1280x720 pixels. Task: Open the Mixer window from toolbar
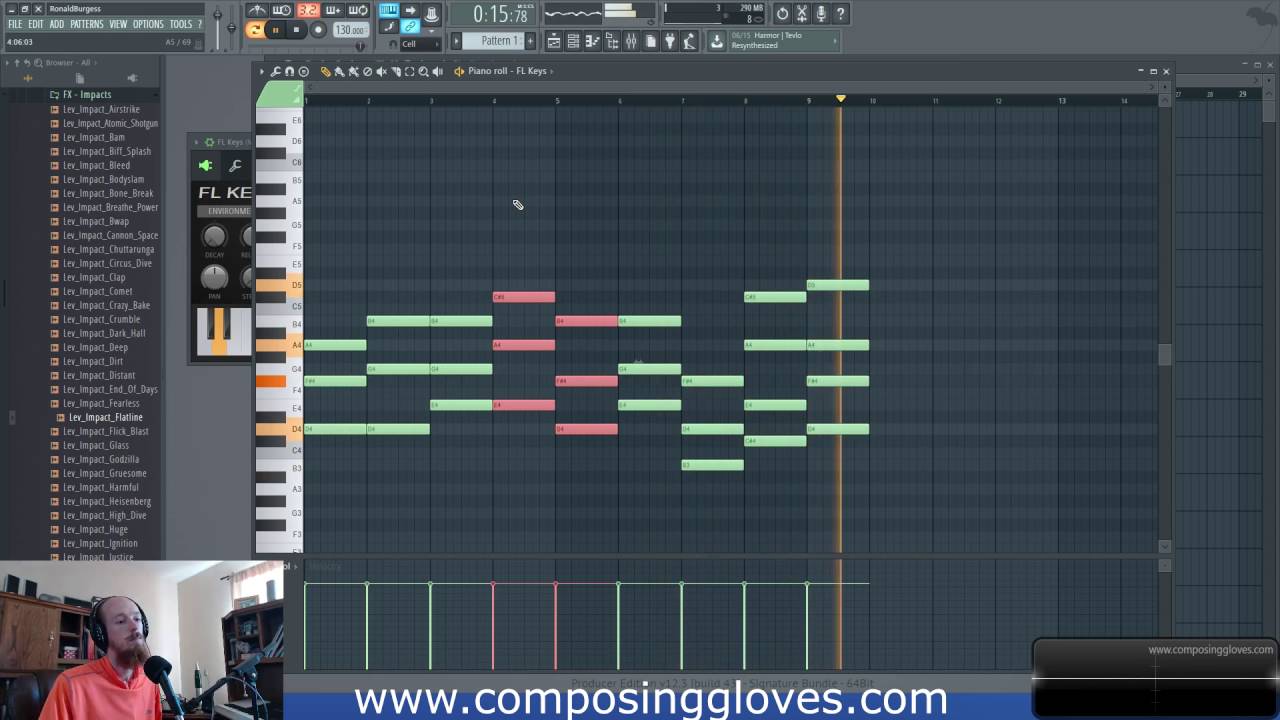point(631,41)
